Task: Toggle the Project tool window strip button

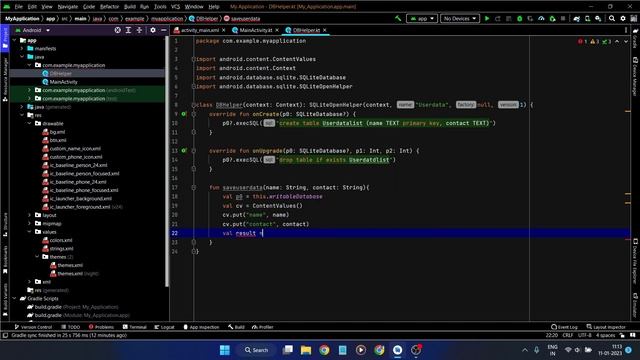Action: click(x=5, y=38)
